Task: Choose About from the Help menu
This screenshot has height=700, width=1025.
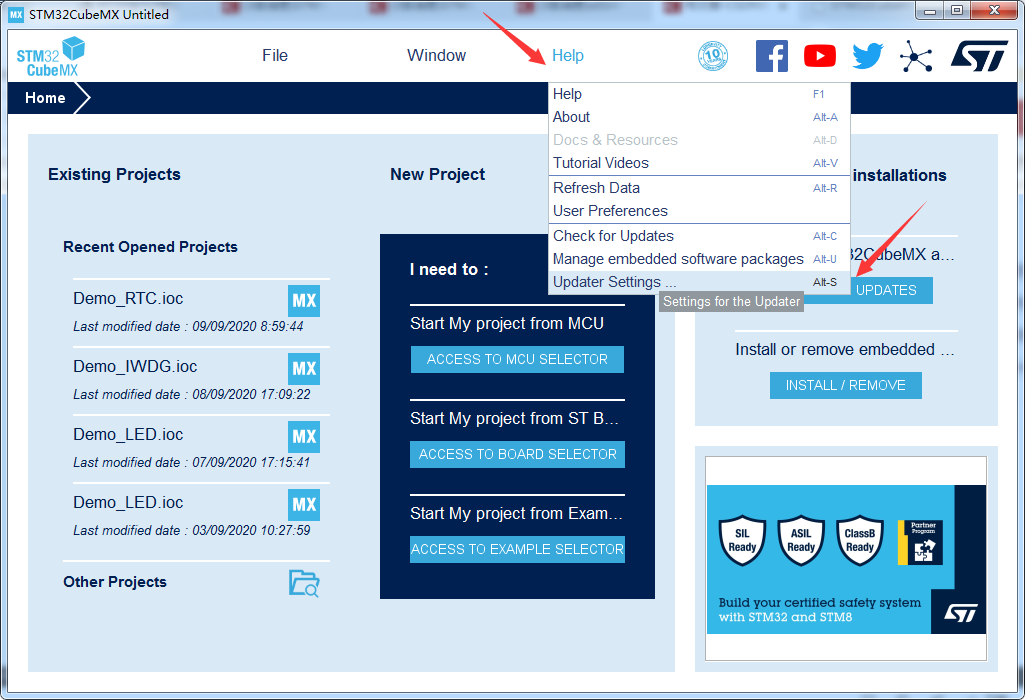Action: click(x=699, y=117)
